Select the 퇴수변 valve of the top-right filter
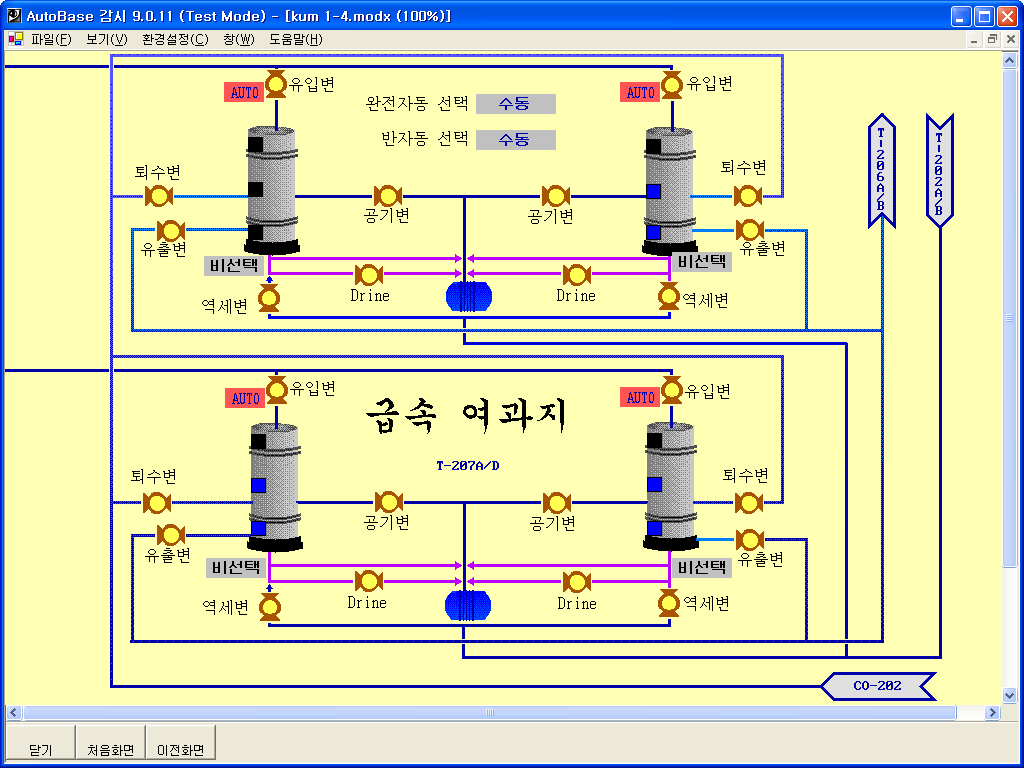Viewport: 1024px width, 768px height. (747, 195)
